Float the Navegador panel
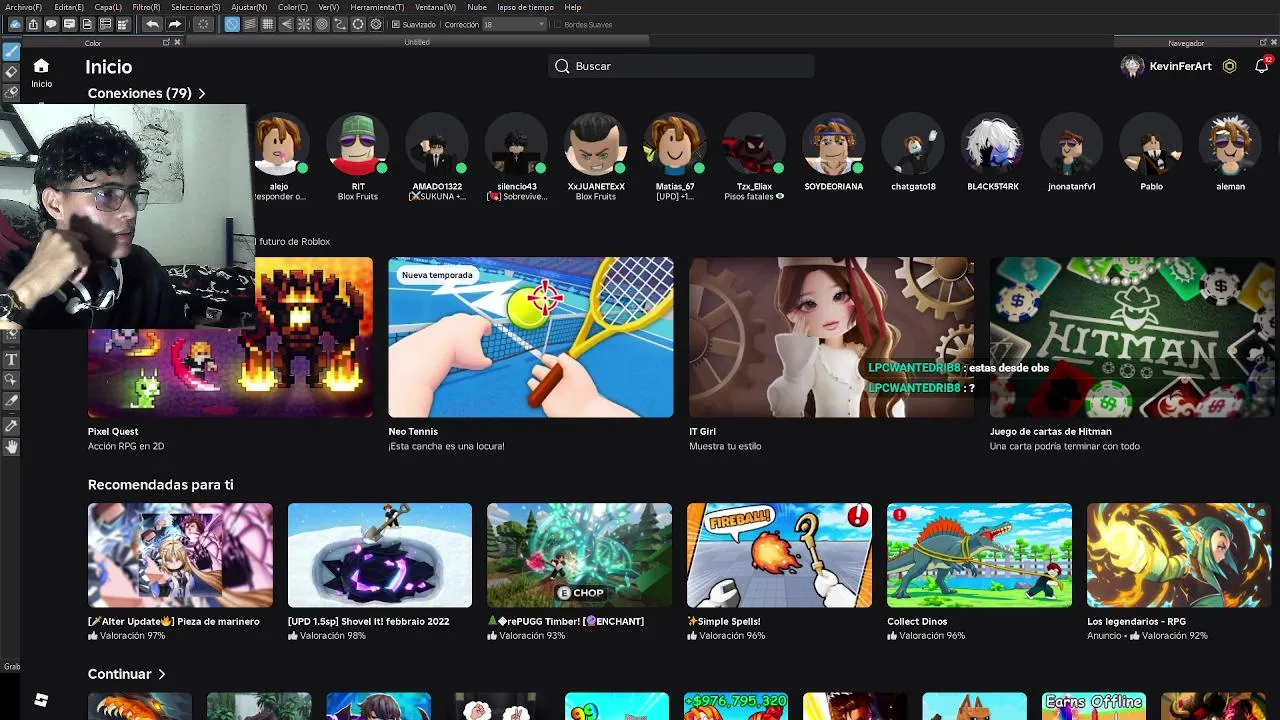This screenshot has height=720, width=1280. click(x=1263, y=43)
